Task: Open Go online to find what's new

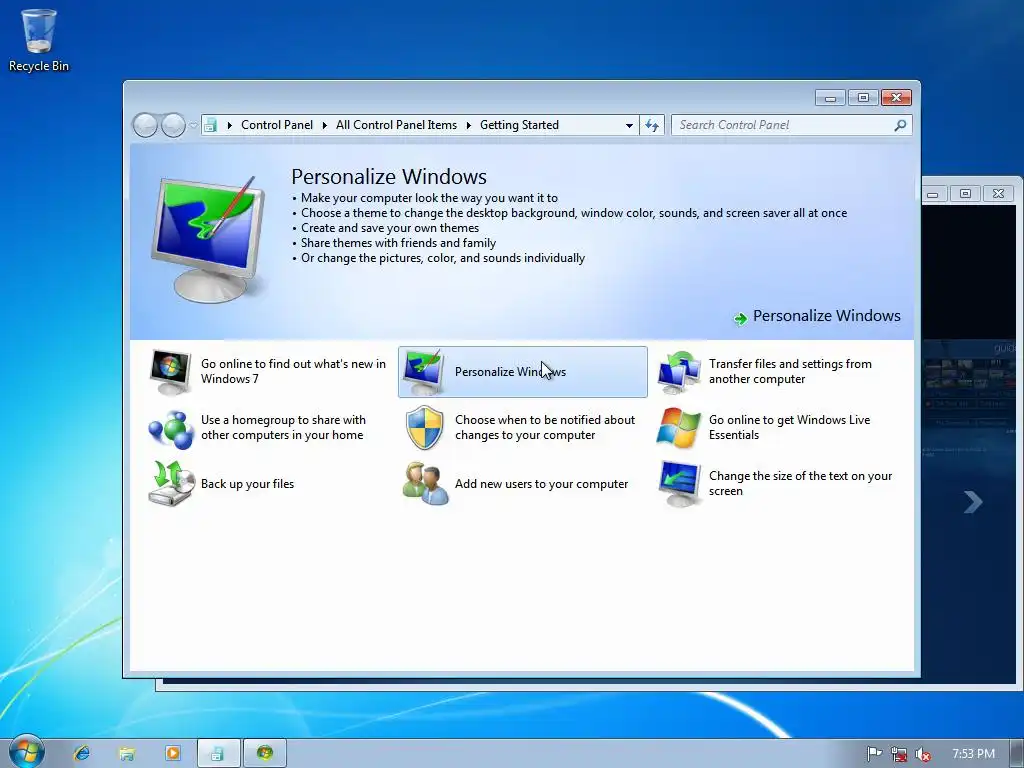Action: 293,372
